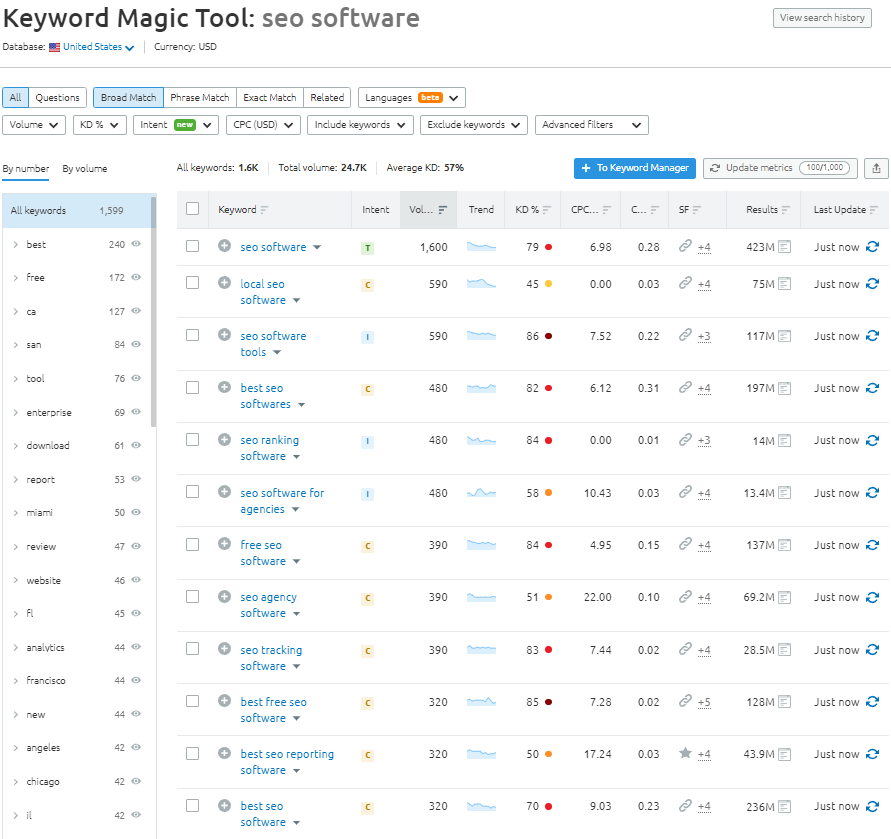This screenshot has height=839, width=891.
Task: Check the 'local seo software' row checkbox
Action: pos(193,283)
